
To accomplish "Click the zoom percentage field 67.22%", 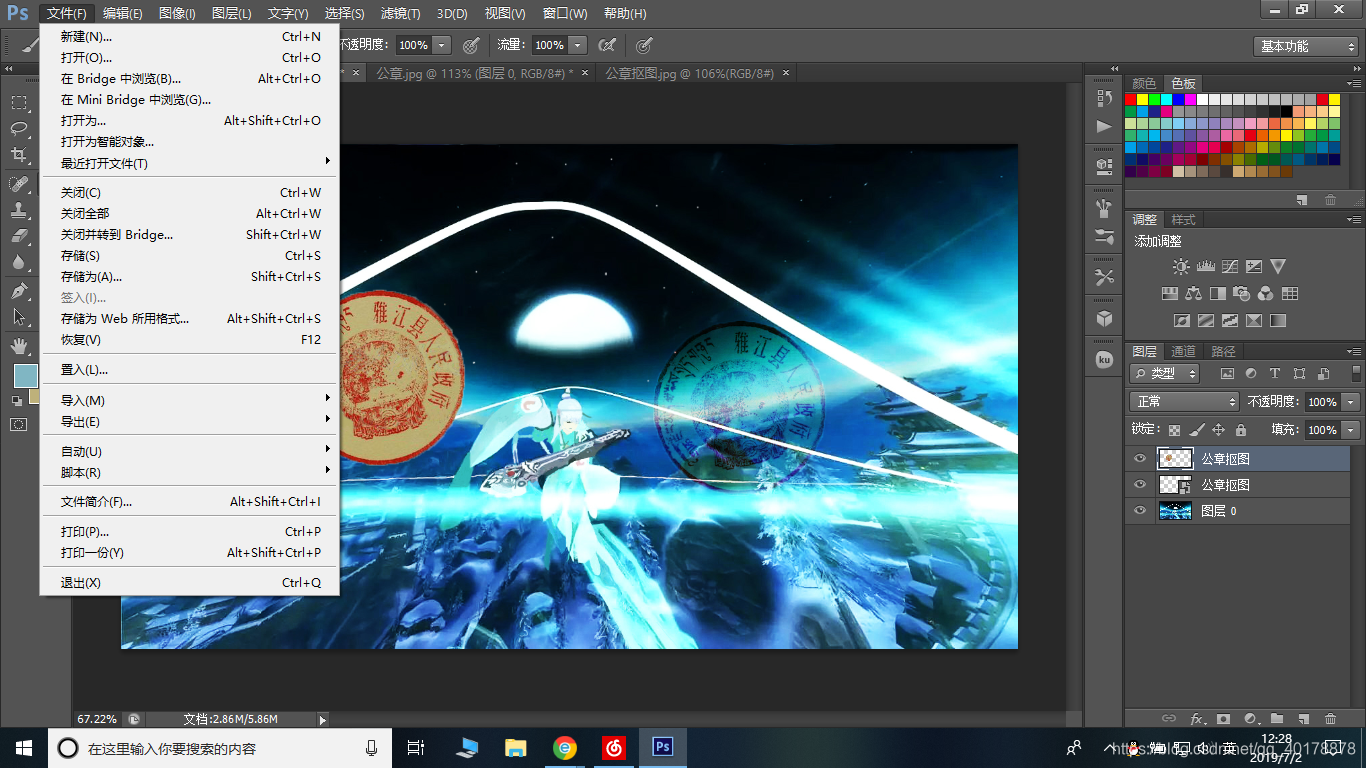I will click(97, 719).
